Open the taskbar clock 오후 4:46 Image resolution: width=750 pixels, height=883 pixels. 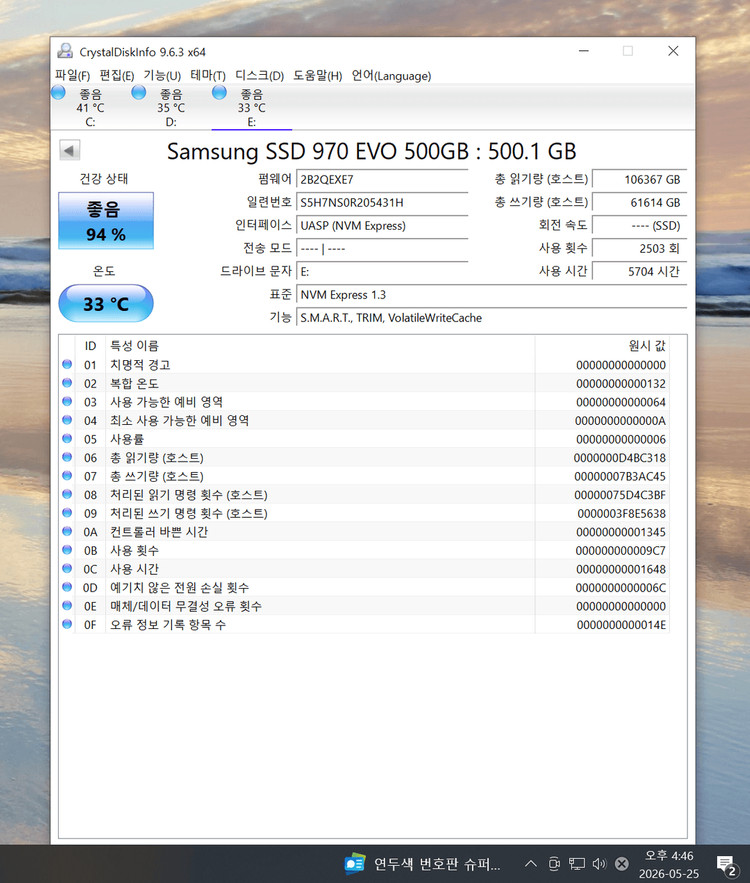click(x=669, y=864)
